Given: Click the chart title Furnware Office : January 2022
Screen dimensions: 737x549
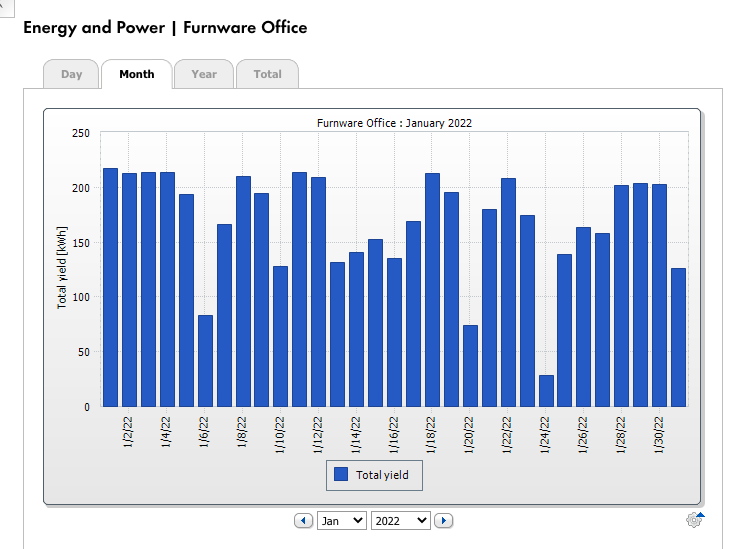Looking at the screenshot, I should tap(394, 123).
